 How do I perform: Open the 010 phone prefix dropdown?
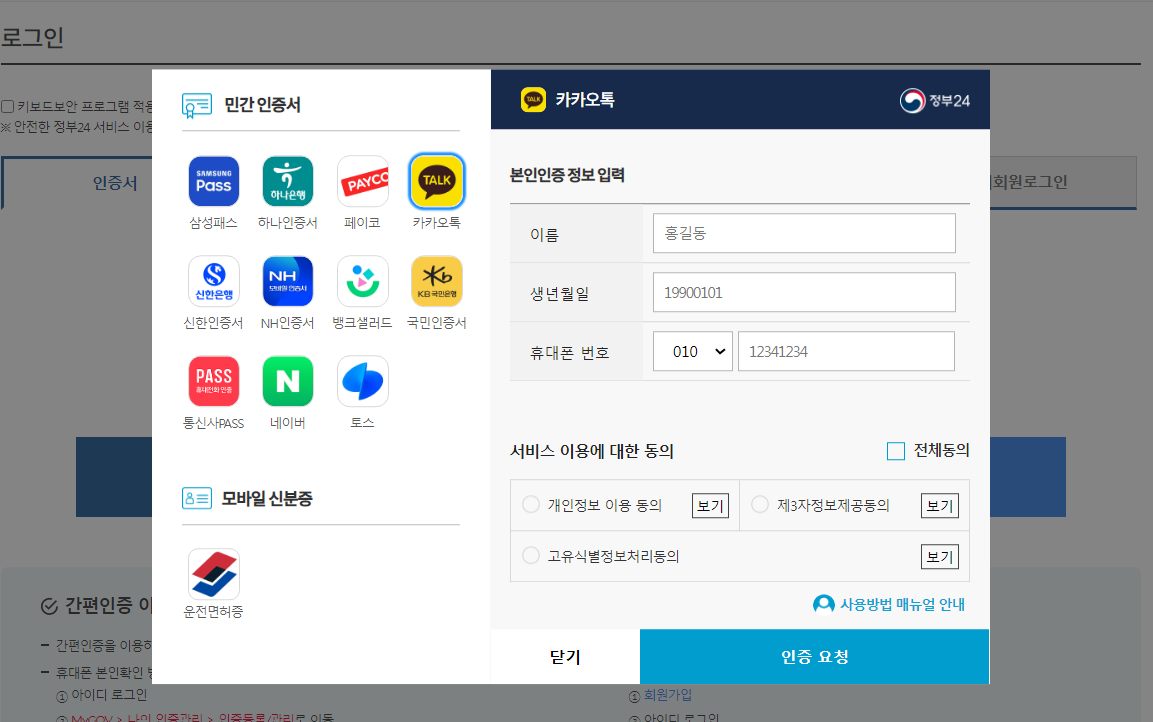[x=693, y=351]
